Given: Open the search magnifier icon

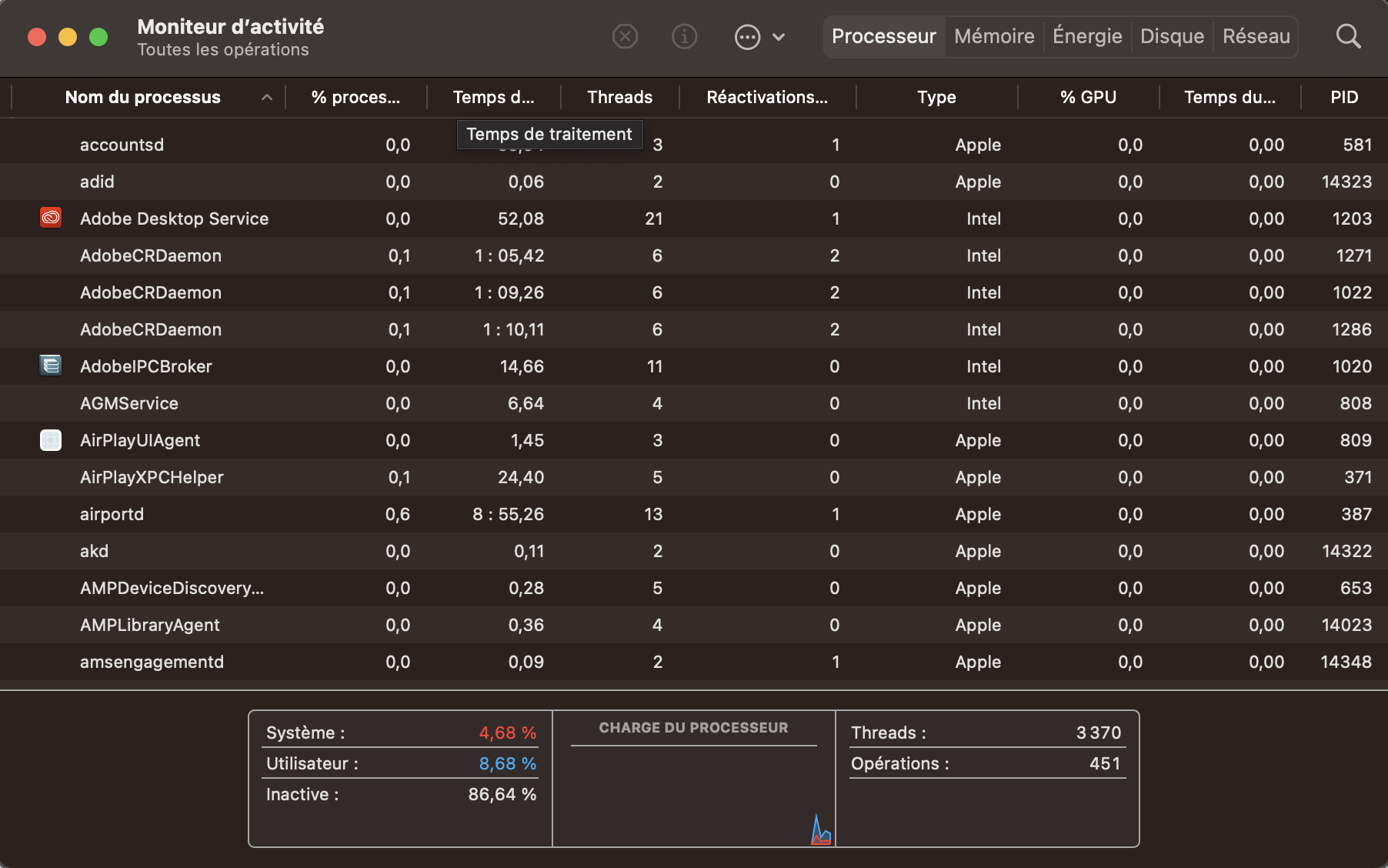Looking at the screenshot, I should [1348, 36].
